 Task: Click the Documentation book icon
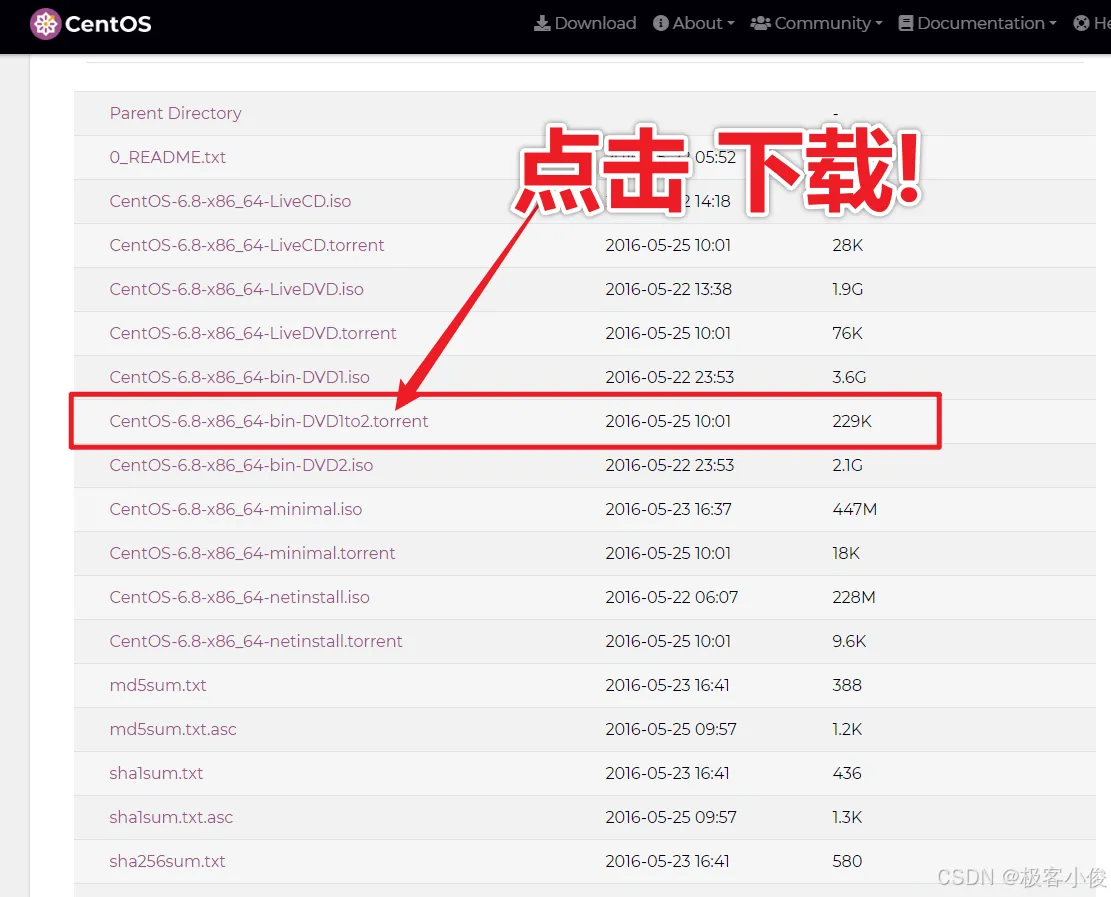tap(906, 23)
